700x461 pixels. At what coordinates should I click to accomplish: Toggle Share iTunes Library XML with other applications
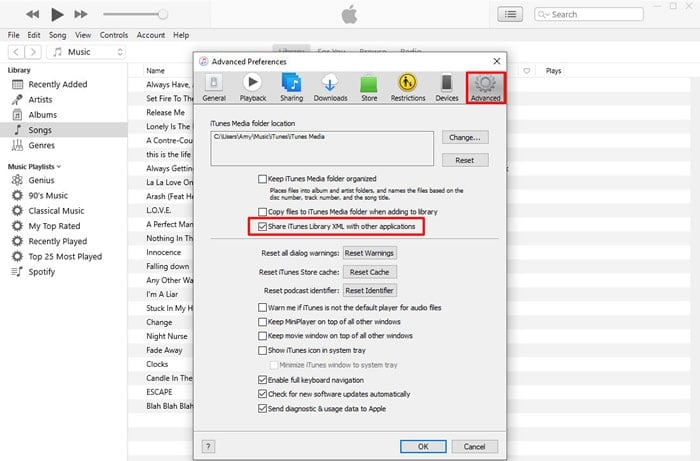[262, 227]
